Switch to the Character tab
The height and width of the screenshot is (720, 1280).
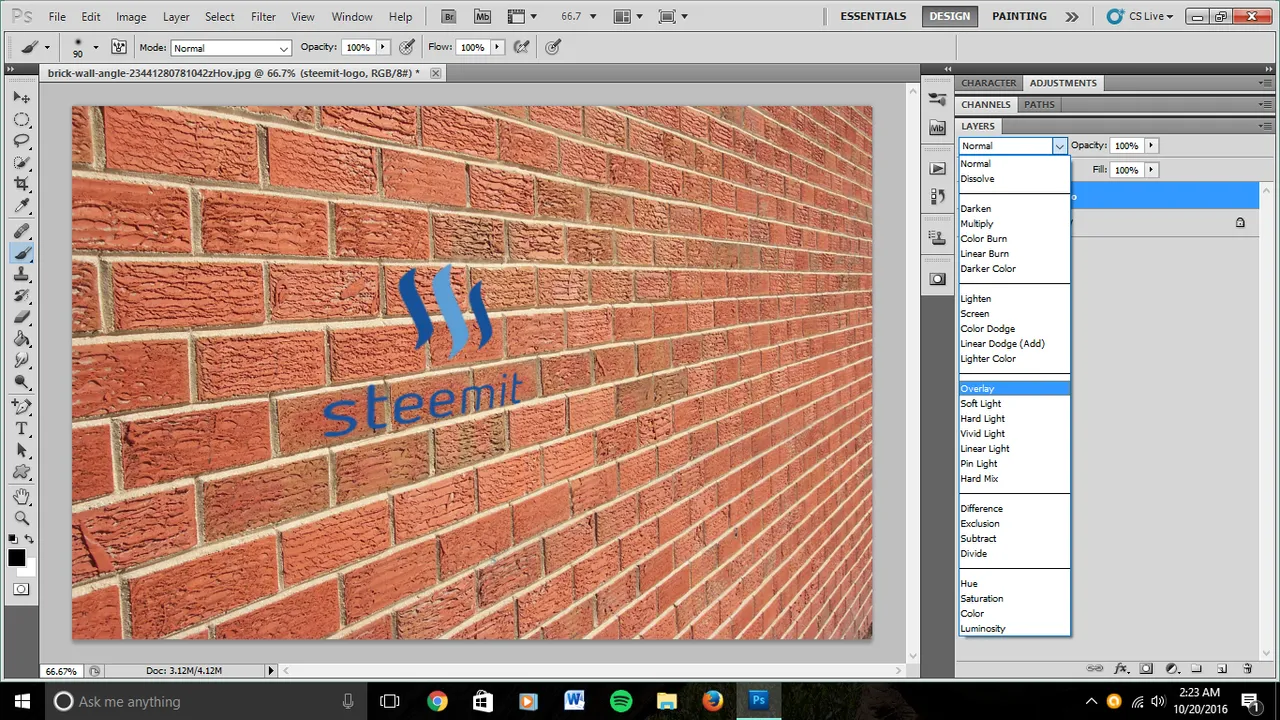tap(988, 83)
